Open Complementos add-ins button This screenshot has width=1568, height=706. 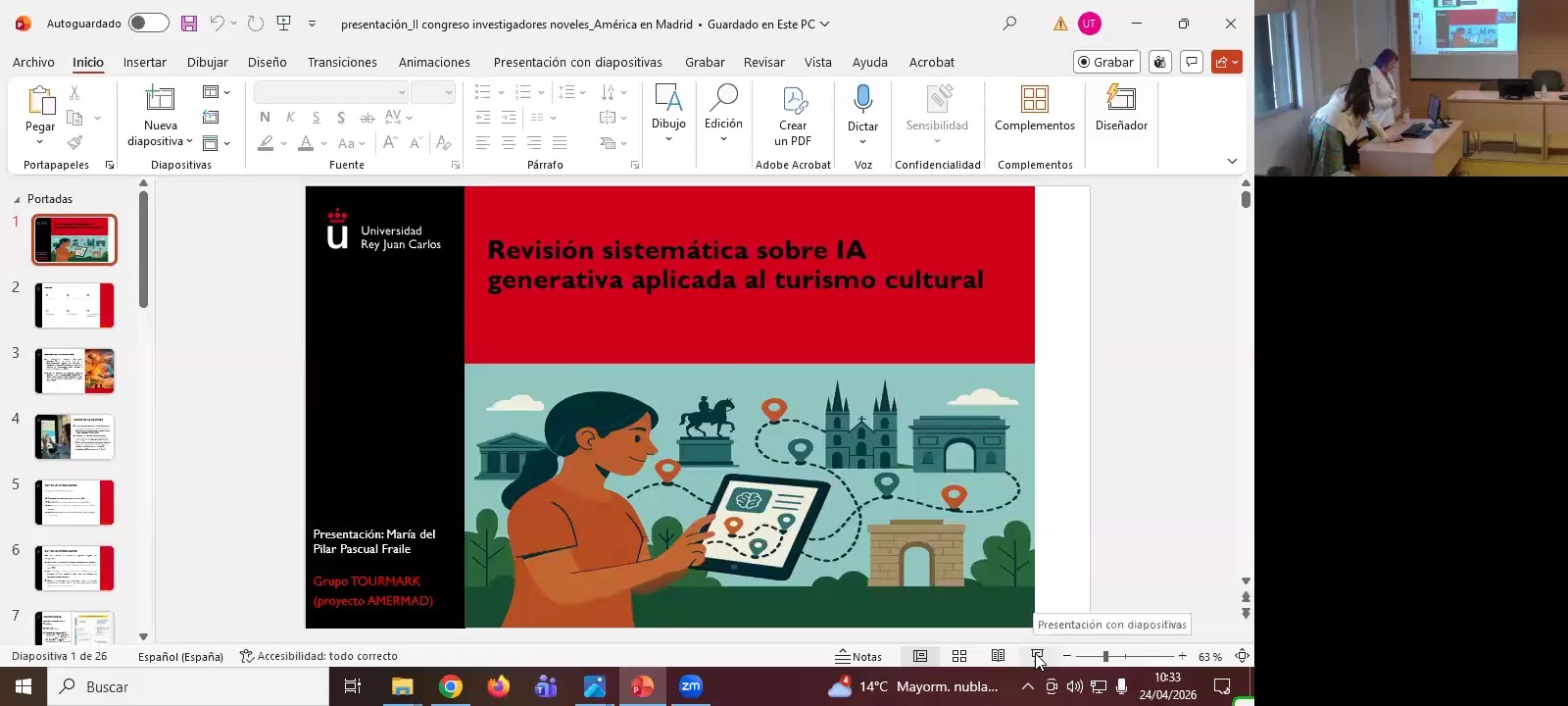tap(1035, 108)
